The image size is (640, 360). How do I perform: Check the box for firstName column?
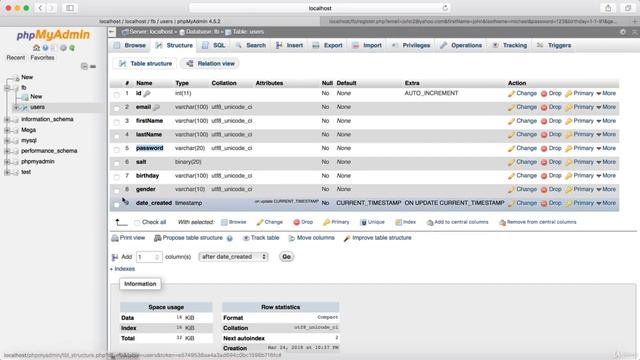(117, 122)
